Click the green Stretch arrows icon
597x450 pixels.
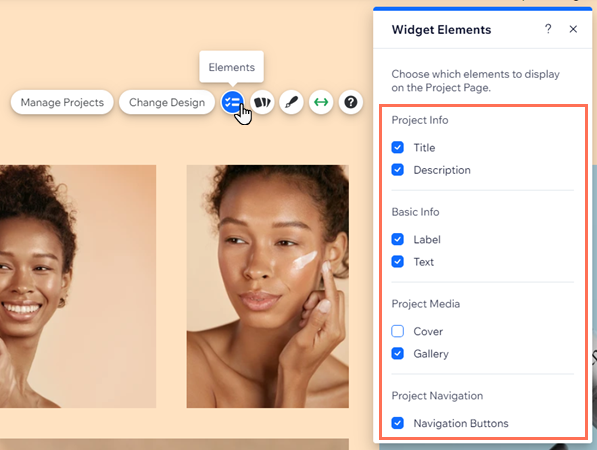coord(321,102)
